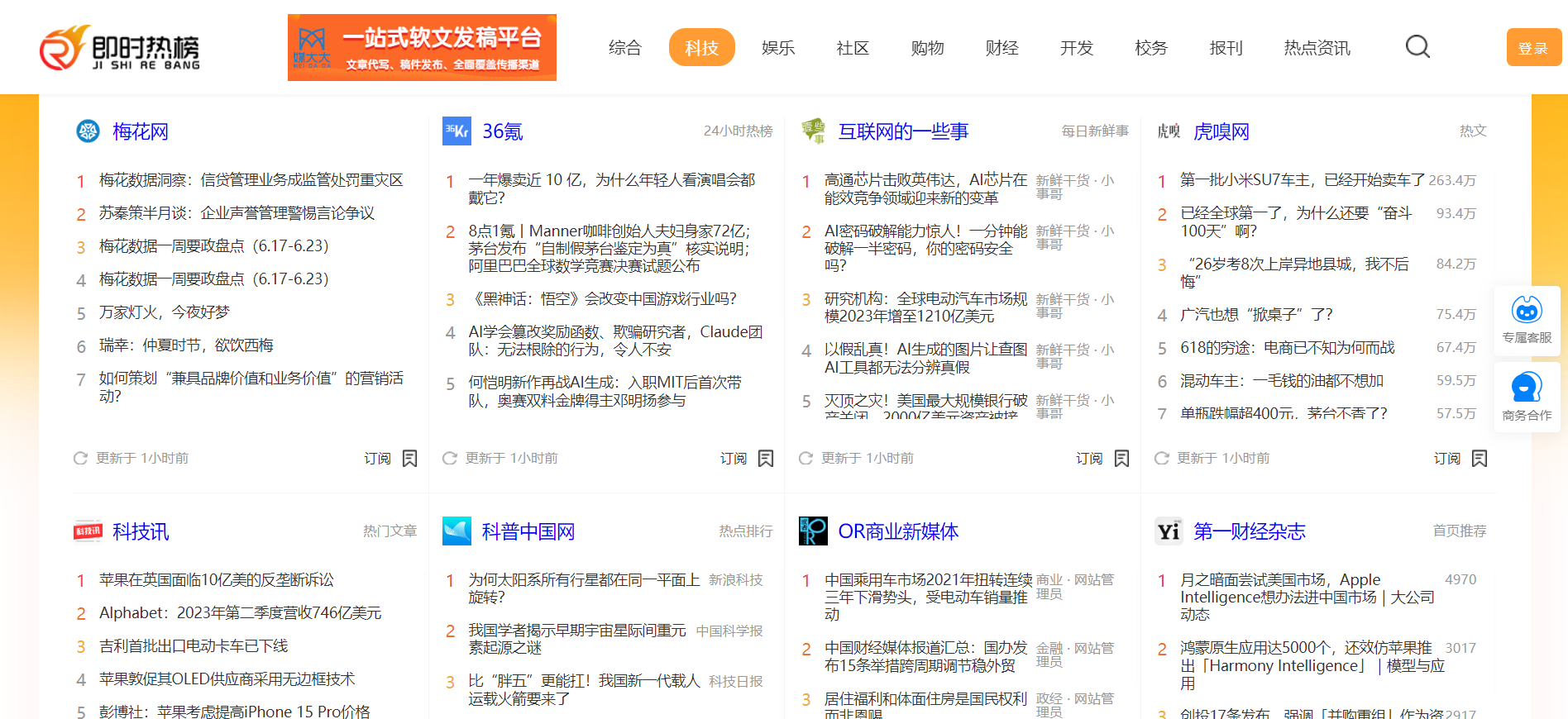The height and width of the screenshot is (719, 1568).
Task: Click the 互联网的一些事 logo icon
Action: pos(813,131)
